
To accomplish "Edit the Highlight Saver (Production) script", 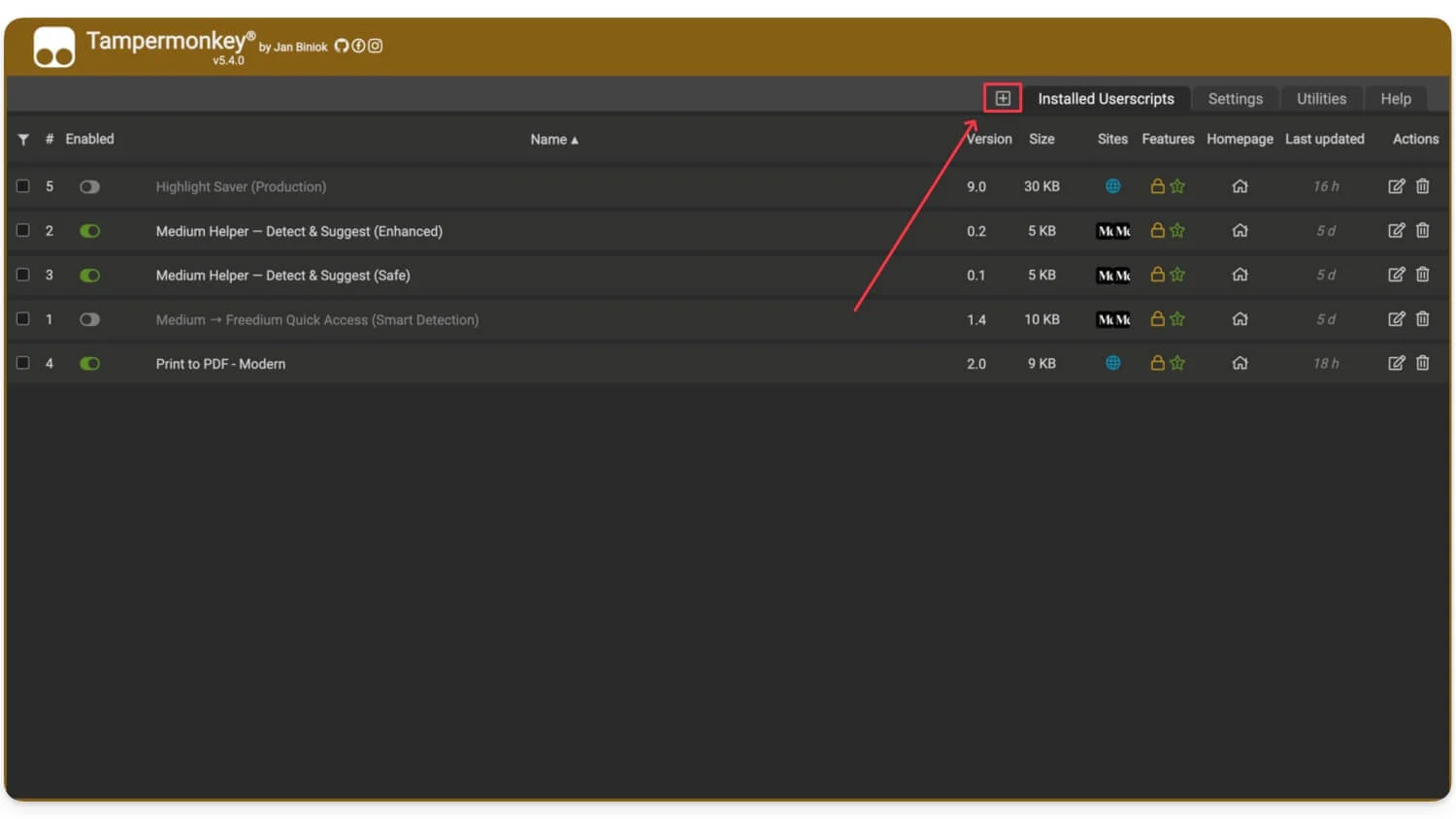I will 1396,186.
